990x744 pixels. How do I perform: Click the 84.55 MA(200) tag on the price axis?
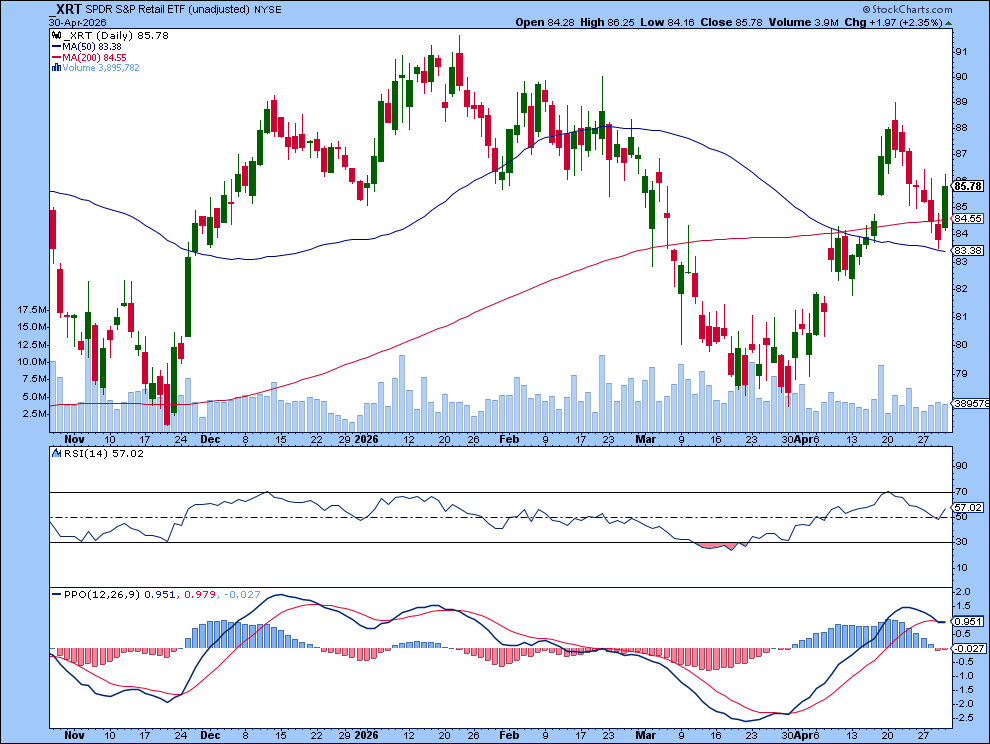968,219
